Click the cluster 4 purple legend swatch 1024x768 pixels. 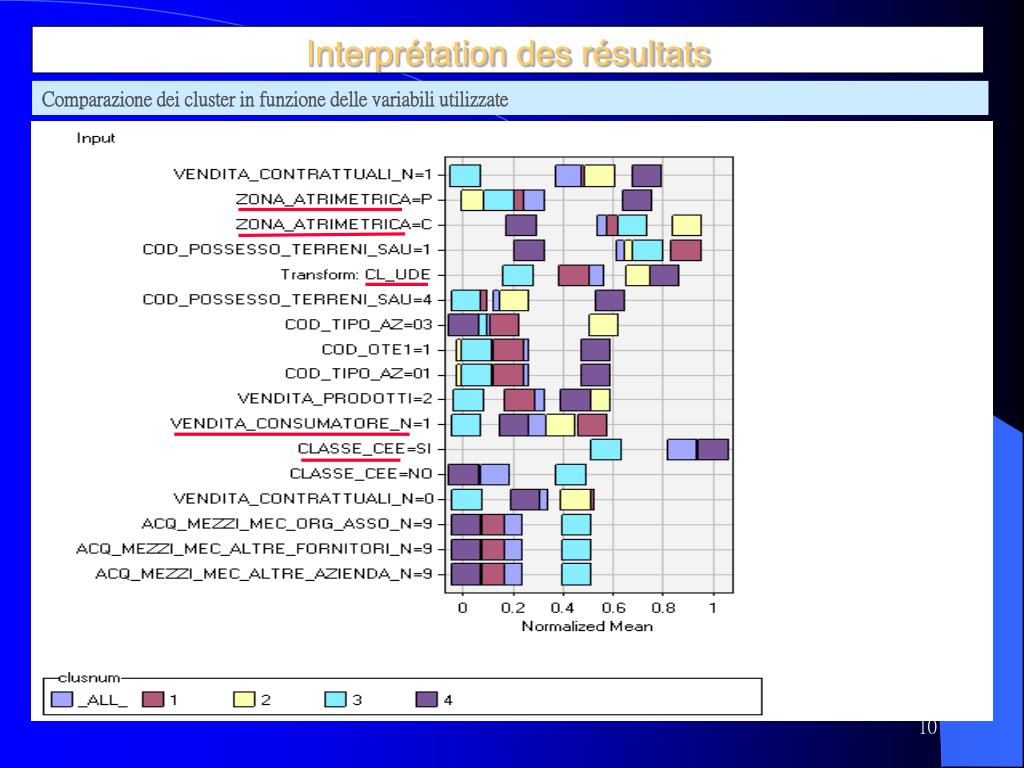[426, 699]
